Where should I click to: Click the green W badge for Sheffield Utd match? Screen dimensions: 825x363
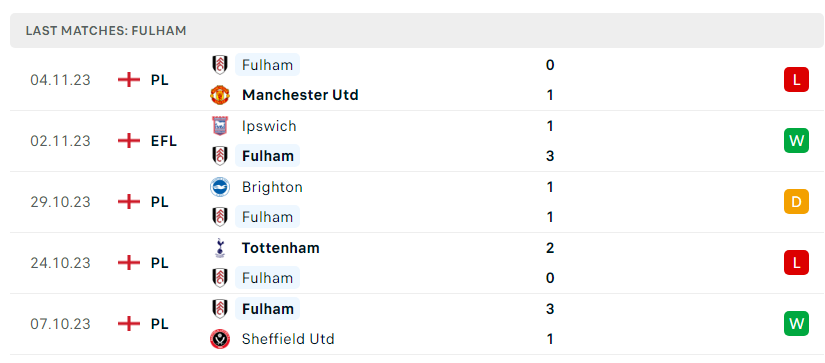(x=796, y=324)
